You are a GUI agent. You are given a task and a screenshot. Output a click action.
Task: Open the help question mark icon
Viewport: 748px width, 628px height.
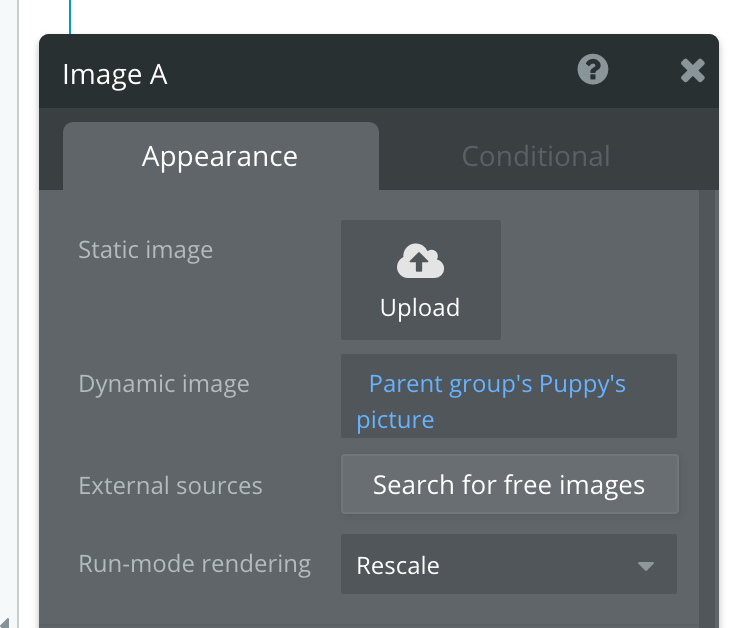click(593, 70)
